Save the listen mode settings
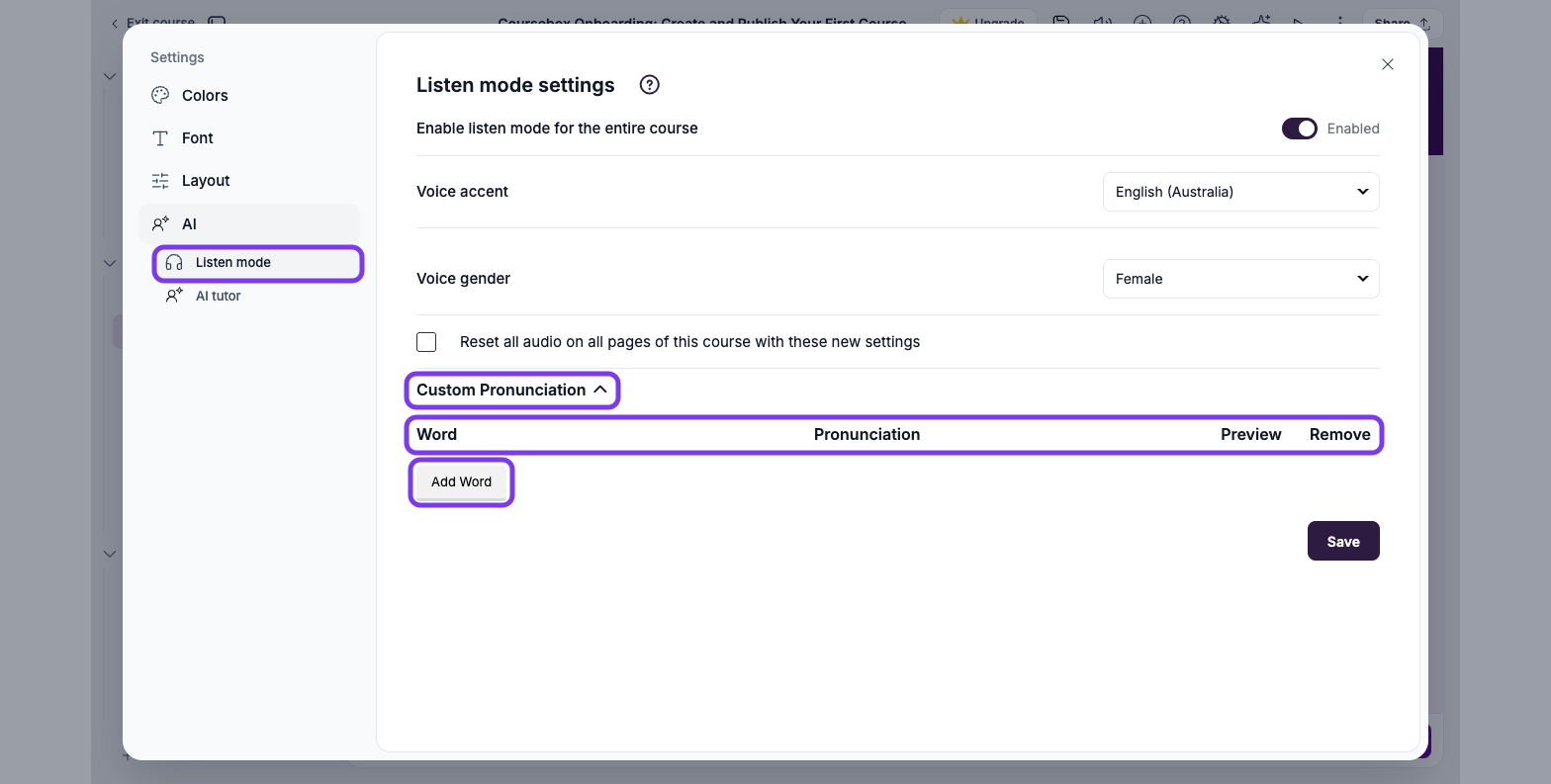The image size is (1551, 784). tap(1343, 541)
